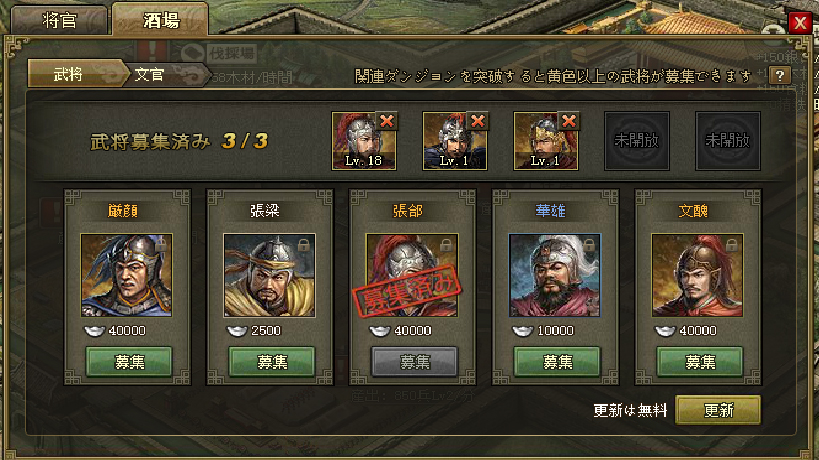The image size is (819, 460).
Task: Click lock icon on 張梁 portrait
Action: coord(303,244)
